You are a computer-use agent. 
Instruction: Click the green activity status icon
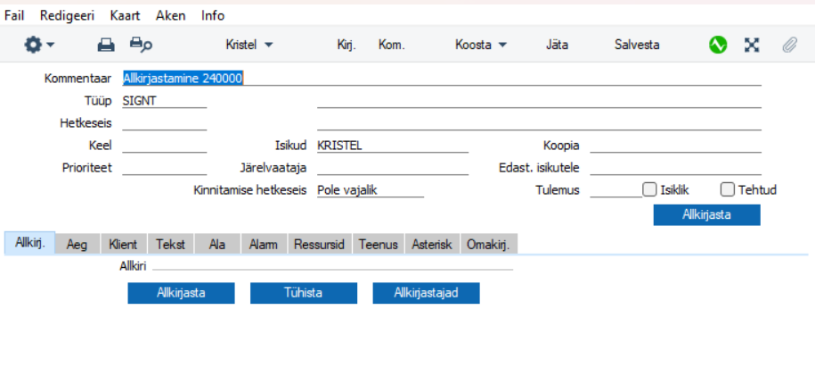(718, 45)
